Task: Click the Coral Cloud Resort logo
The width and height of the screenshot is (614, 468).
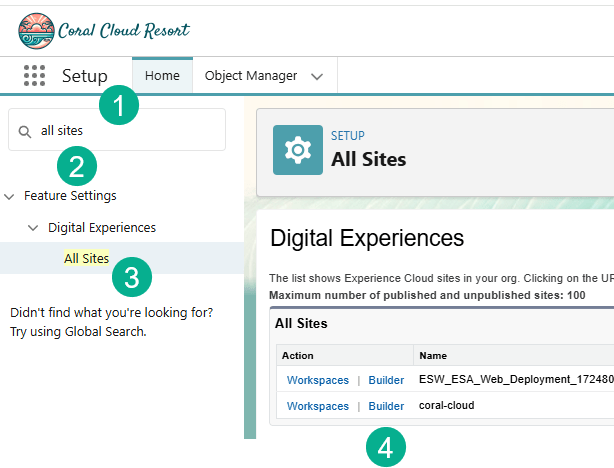Action: [103, 30]
